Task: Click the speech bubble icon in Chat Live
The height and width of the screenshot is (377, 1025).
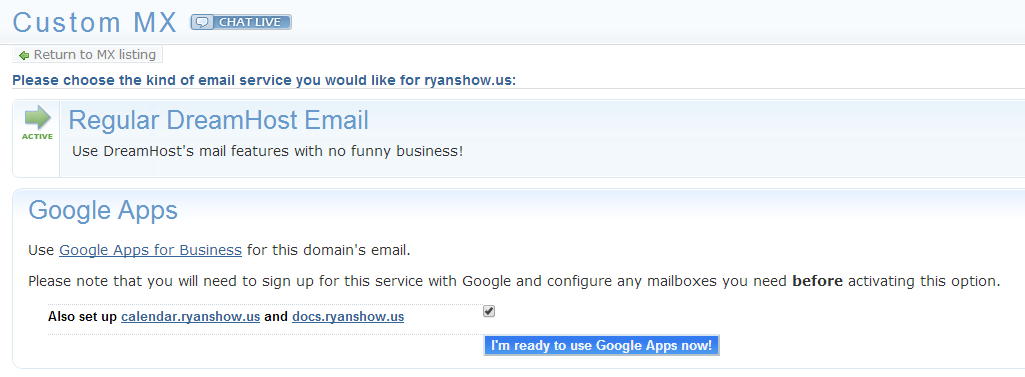Action: click(203, 22)
